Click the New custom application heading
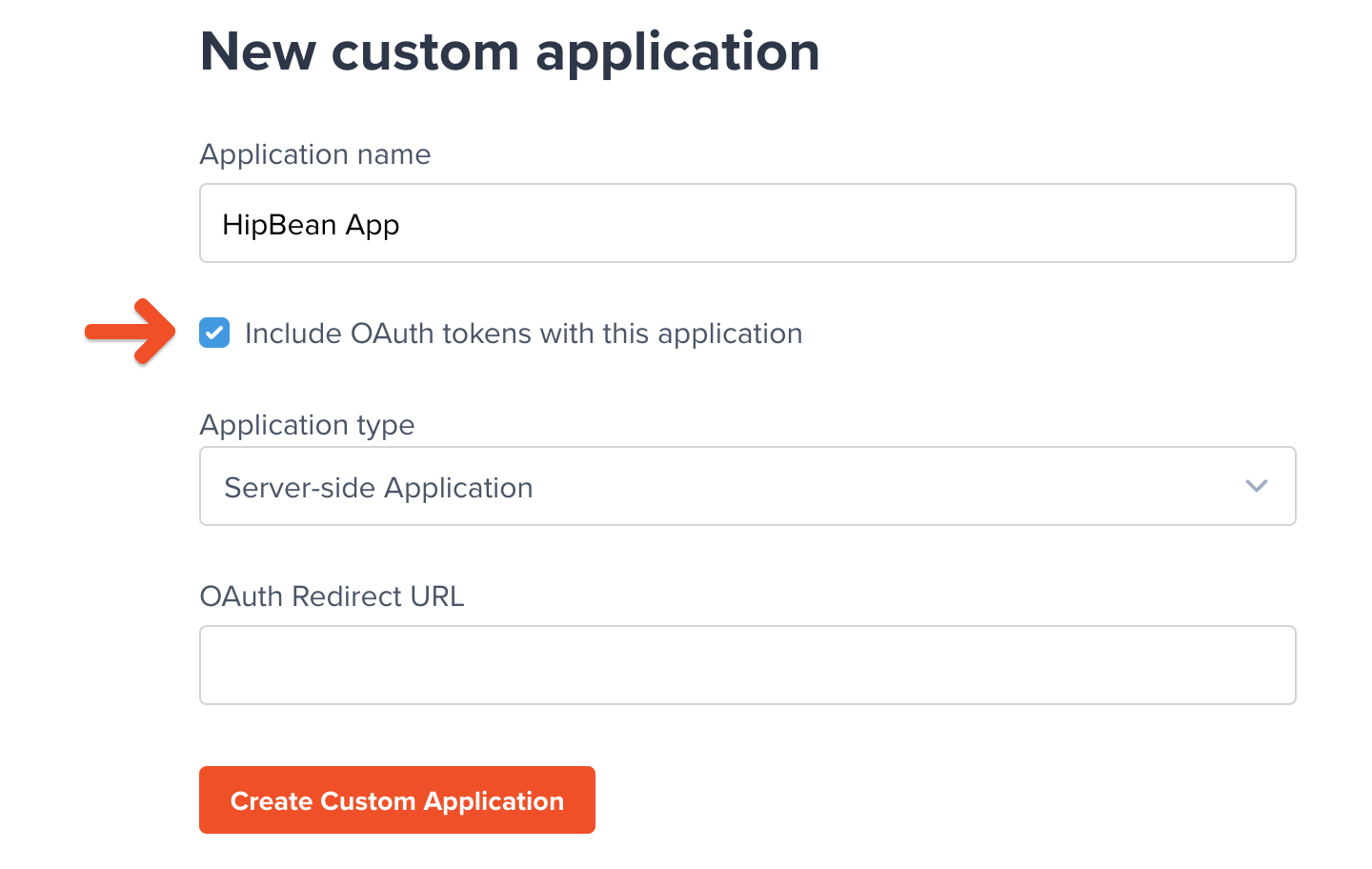Viewport: 1372px width, 869px height. coord(509,52)
